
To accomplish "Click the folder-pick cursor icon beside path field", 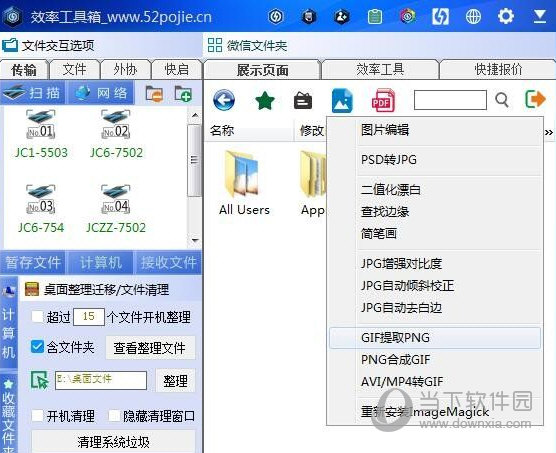I will click(x=40, y=380).
